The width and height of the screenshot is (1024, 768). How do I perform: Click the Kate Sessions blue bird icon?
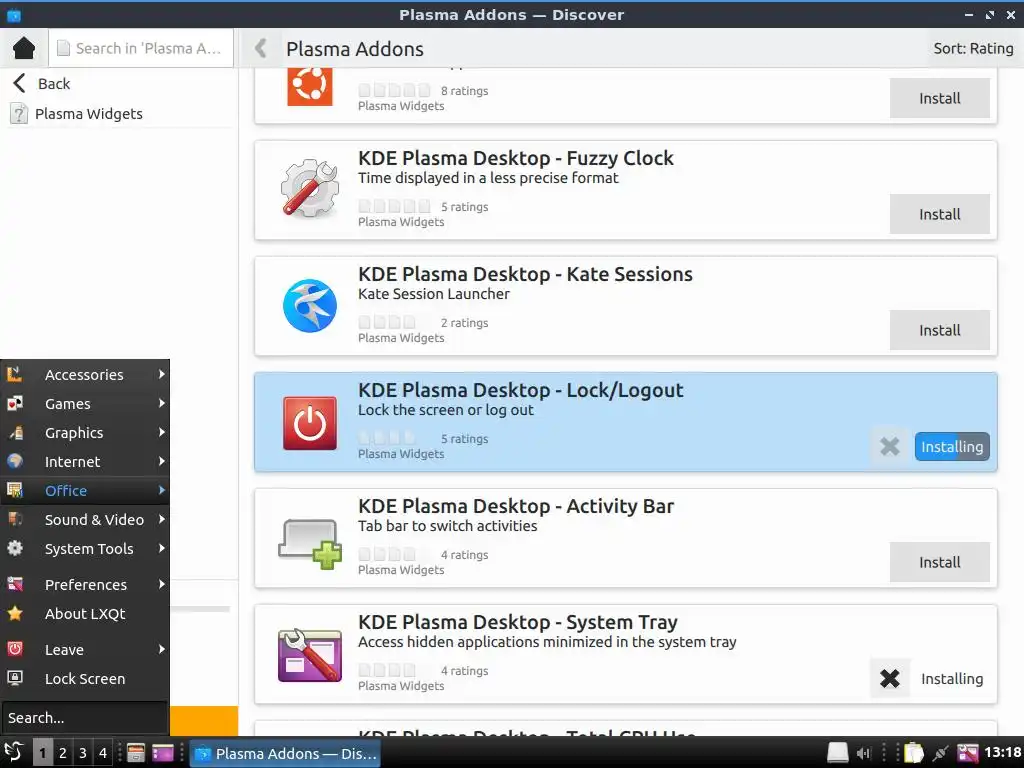pos(310,305)
